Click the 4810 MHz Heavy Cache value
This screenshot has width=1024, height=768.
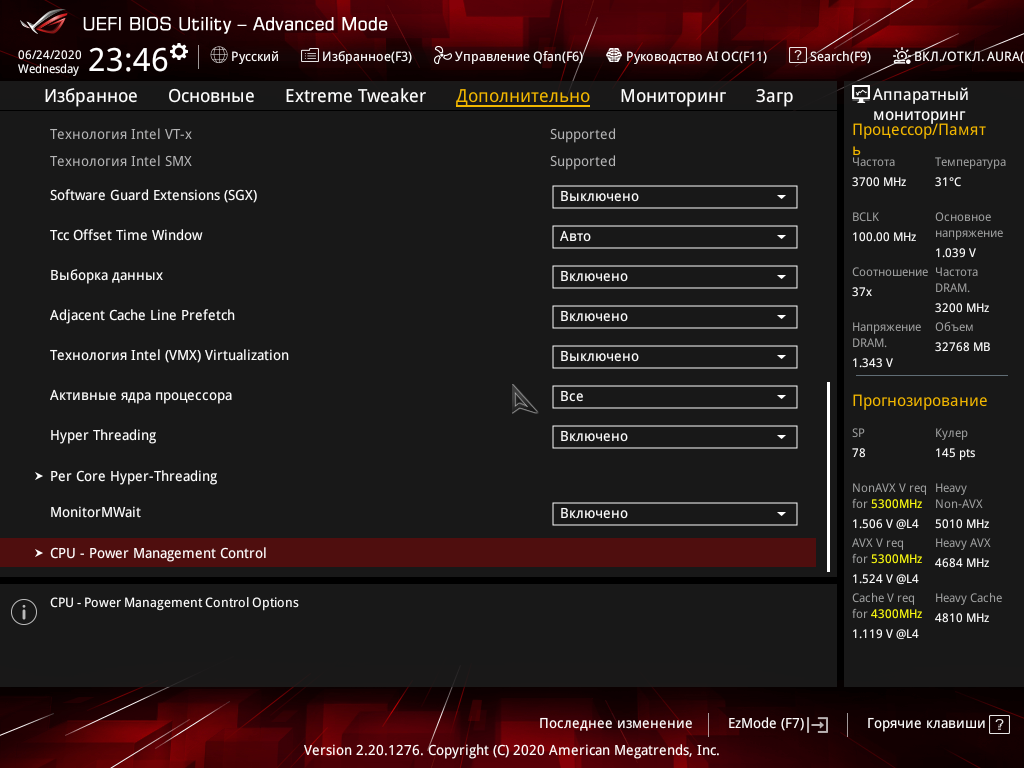961,618
